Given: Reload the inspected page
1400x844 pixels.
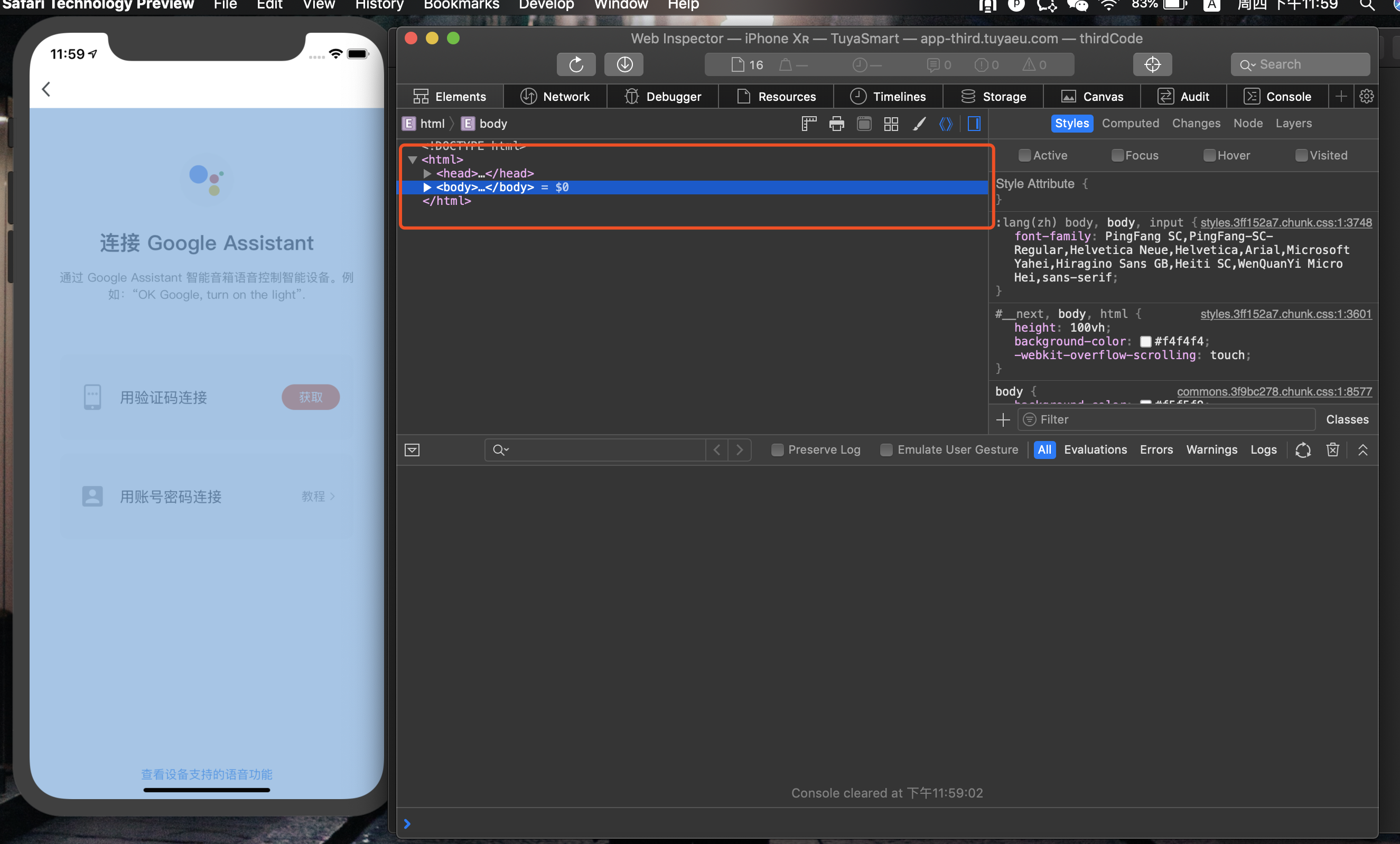Looking at the screenshot, I should (x=575, y=64).
